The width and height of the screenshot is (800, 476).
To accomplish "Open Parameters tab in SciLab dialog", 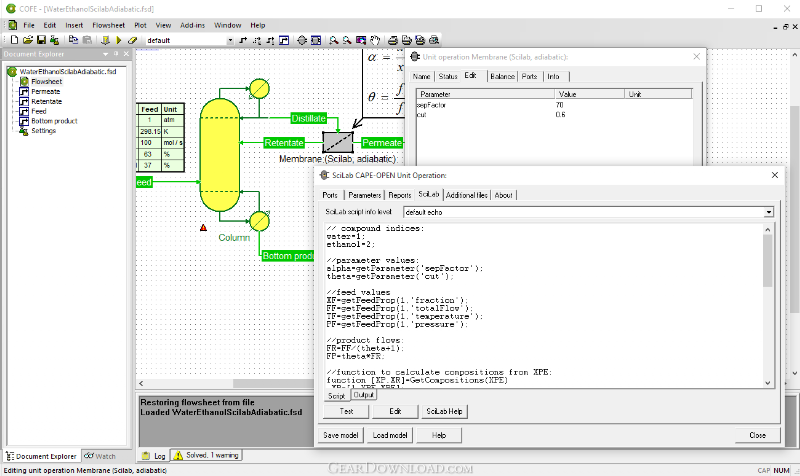I will pyautogui.click(x=365, y=195).
